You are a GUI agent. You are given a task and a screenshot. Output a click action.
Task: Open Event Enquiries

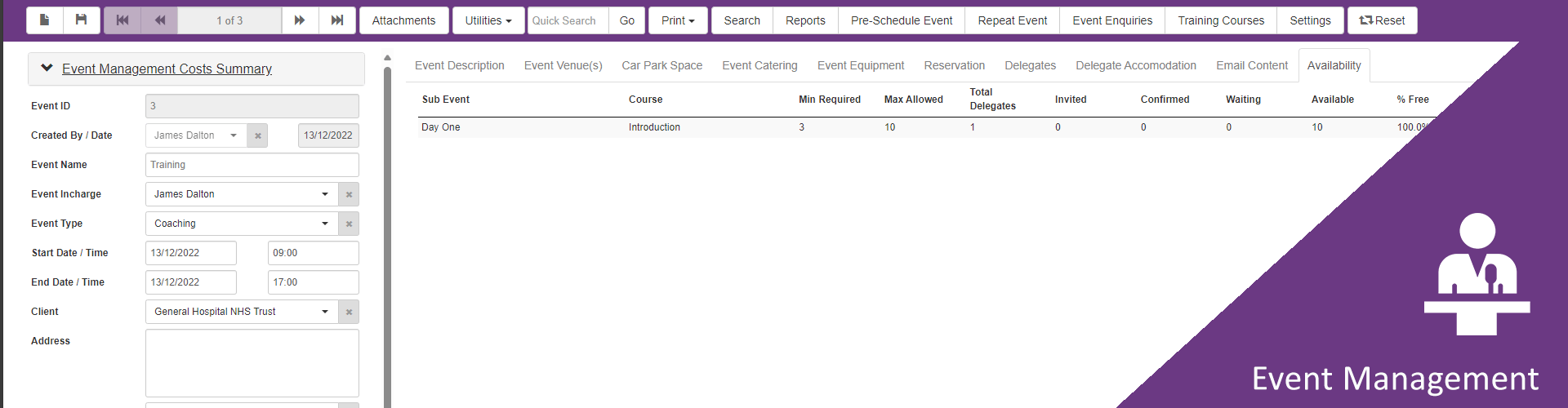click(x=1112, y=20)
